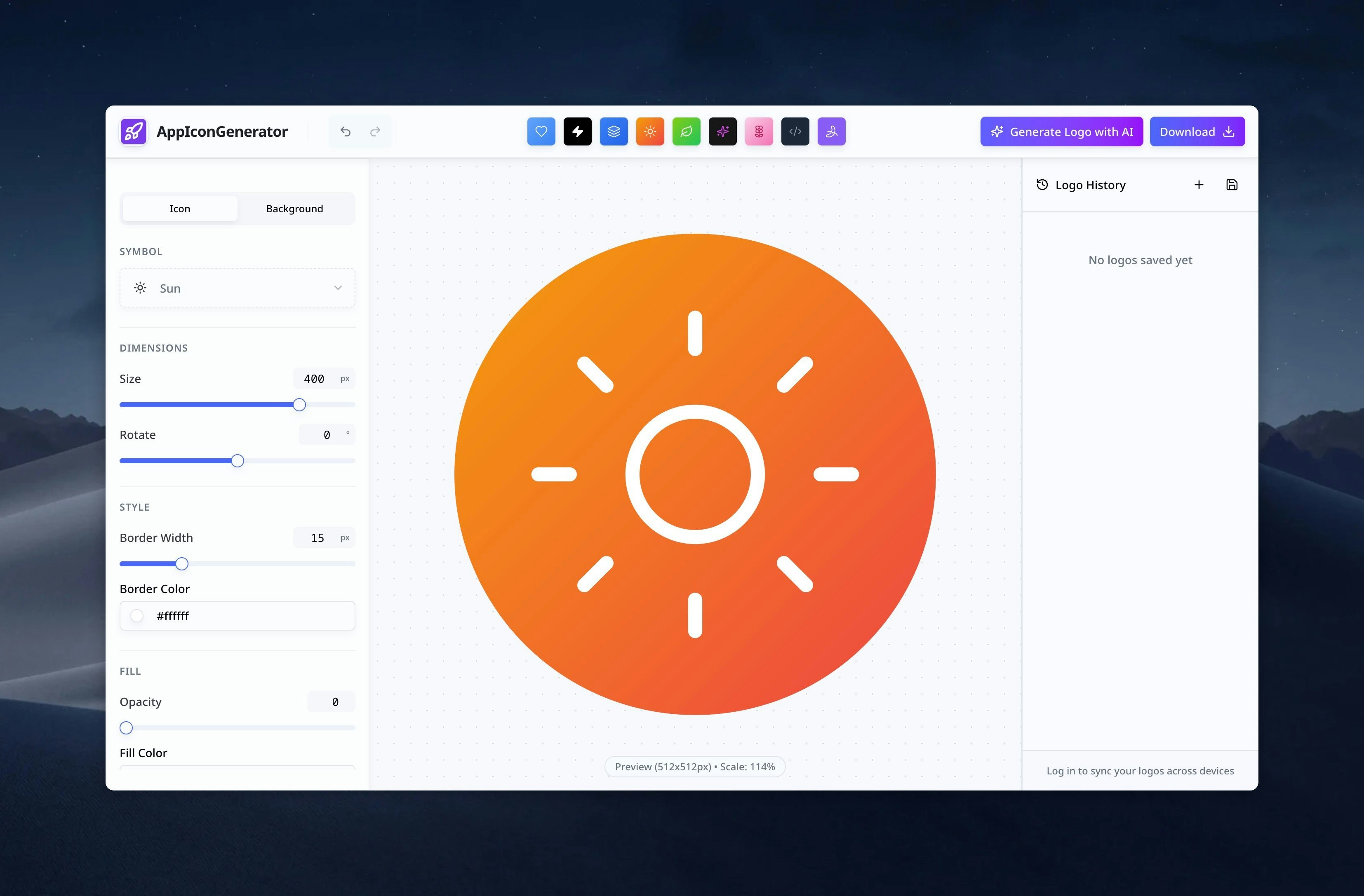Click Generate Logo with AI button
The height and width of the screenshot is (896, 1364).
click(1061, 131)
